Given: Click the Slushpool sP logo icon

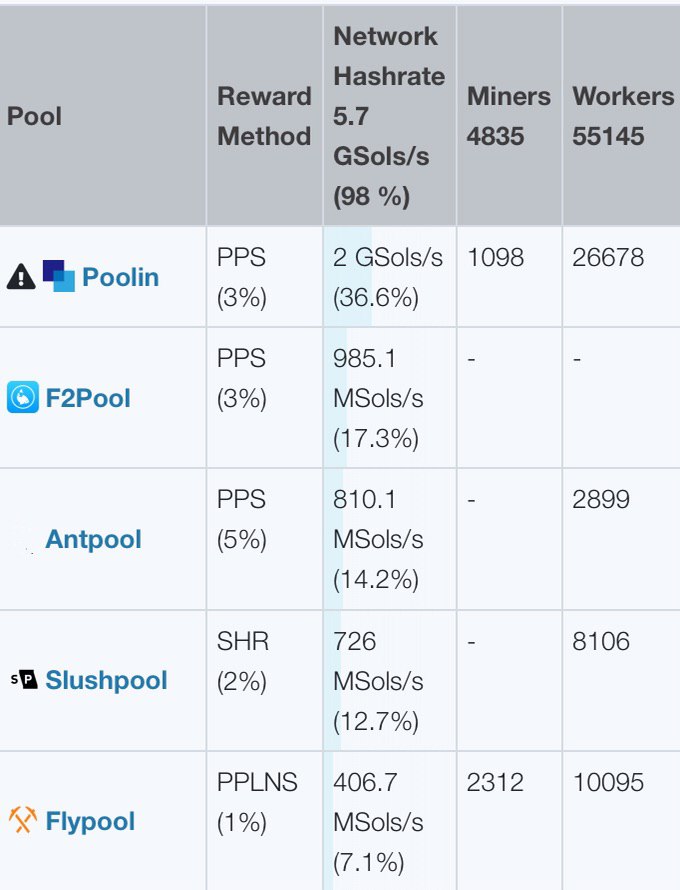Looking at the screenshot, I should [x=23, y=681].
